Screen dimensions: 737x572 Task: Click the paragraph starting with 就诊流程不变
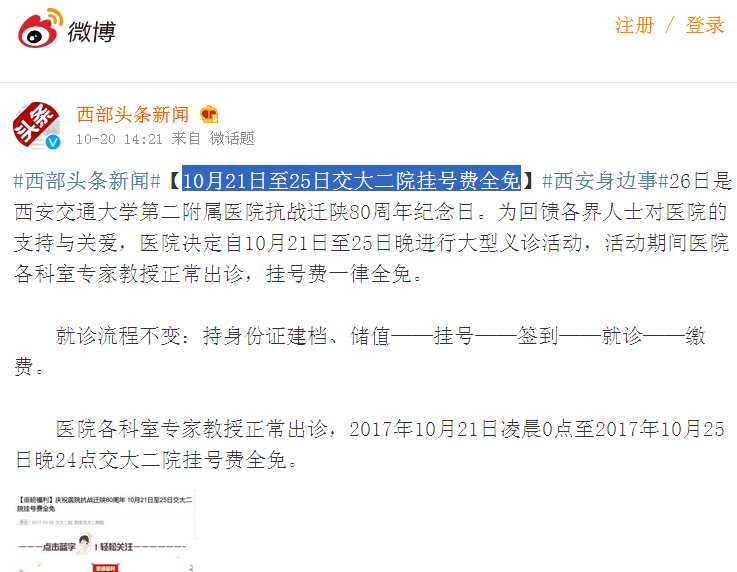(x=360, y=351)
